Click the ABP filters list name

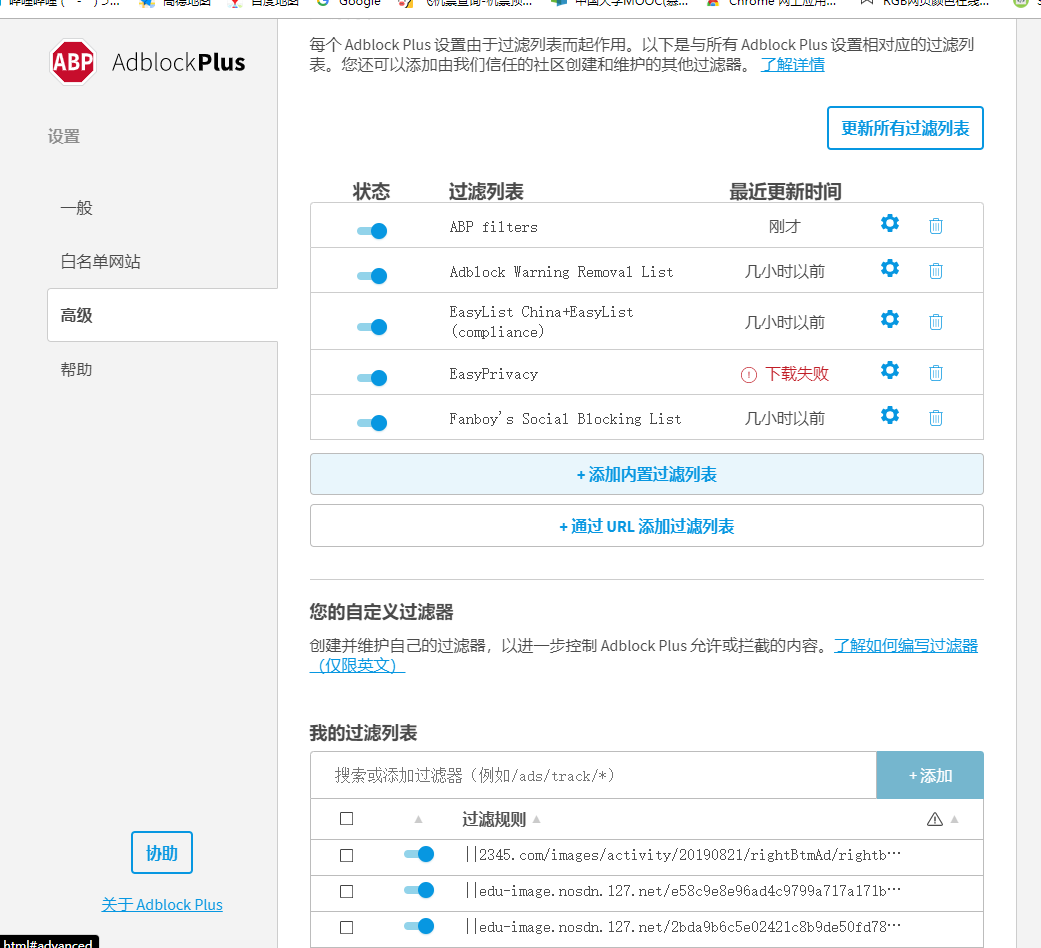point(493,227)
